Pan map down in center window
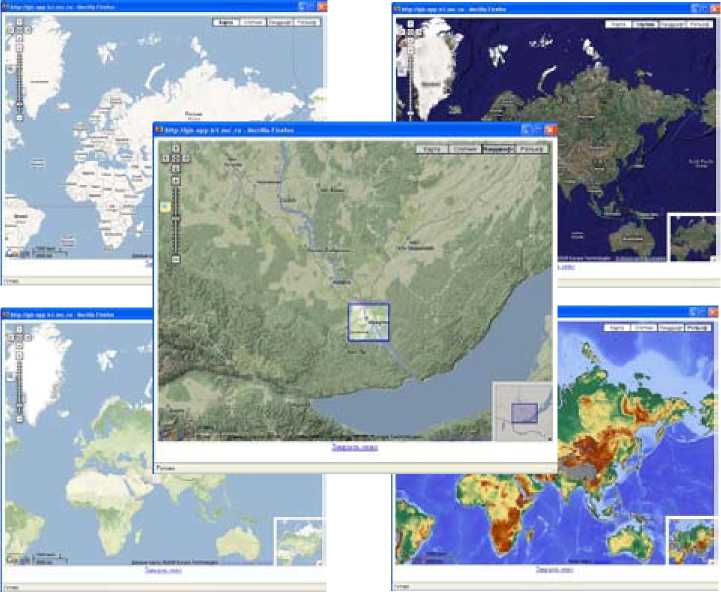721x592 pixels. [x=176, y=168]
